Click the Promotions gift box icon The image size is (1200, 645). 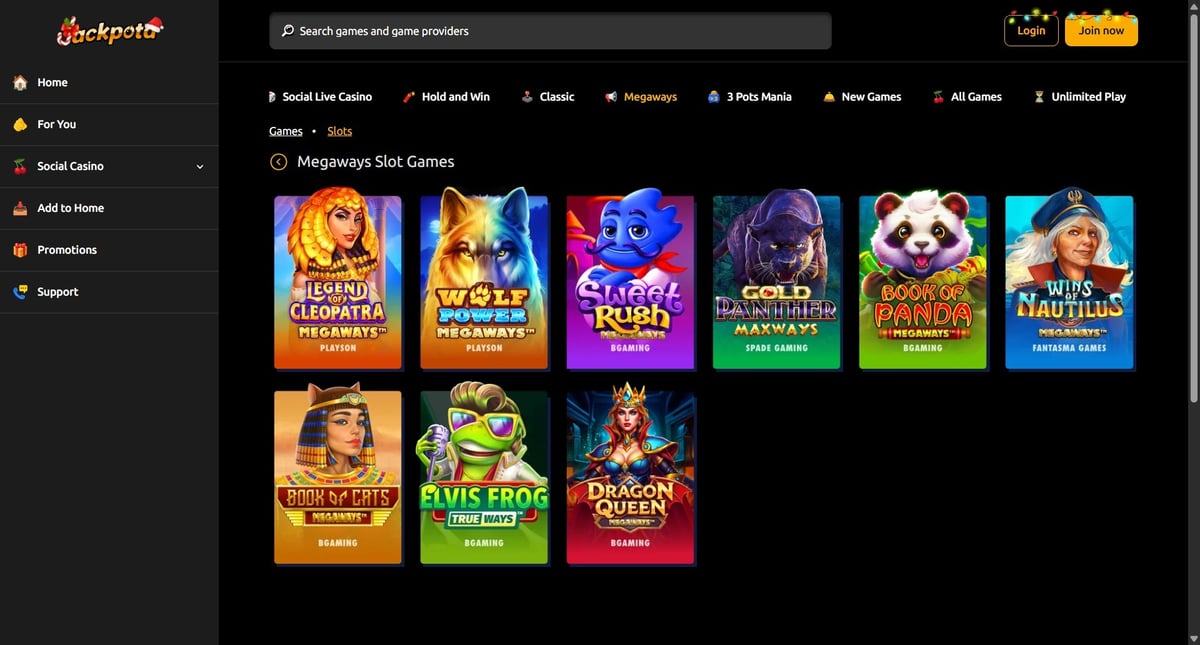[20, 250]
